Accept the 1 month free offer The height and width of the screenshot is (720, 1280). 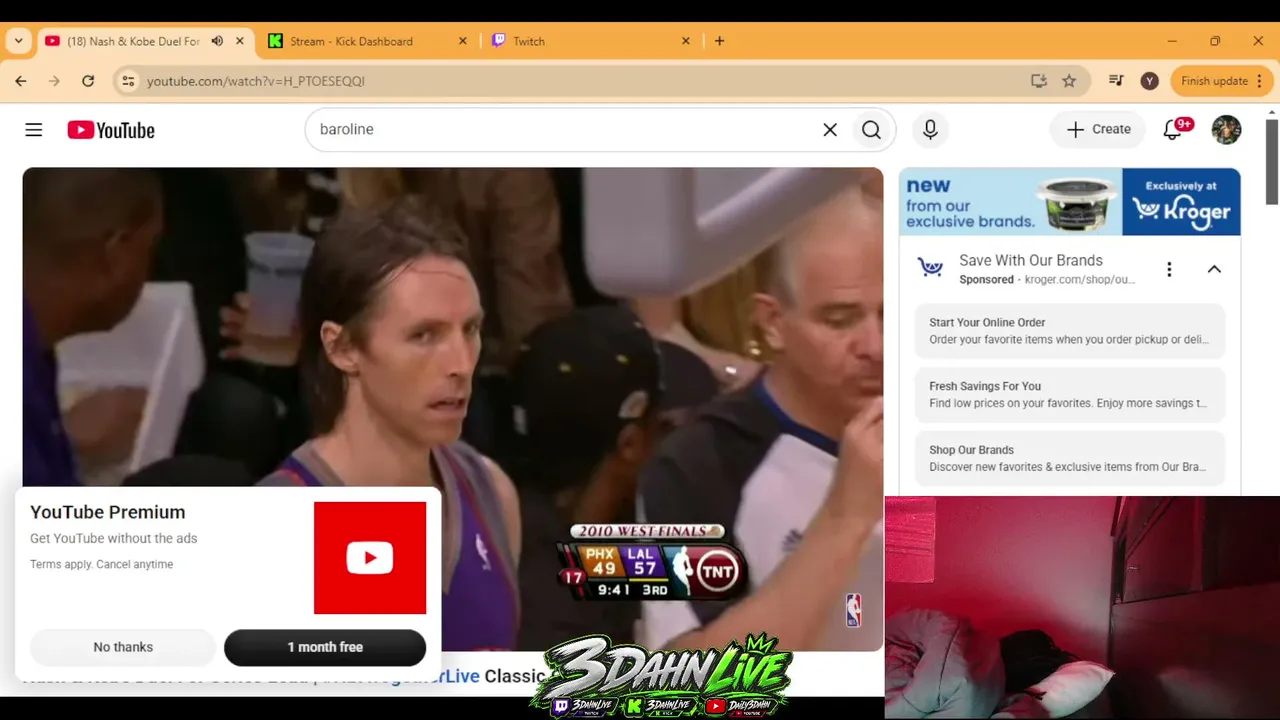(325, 647)
